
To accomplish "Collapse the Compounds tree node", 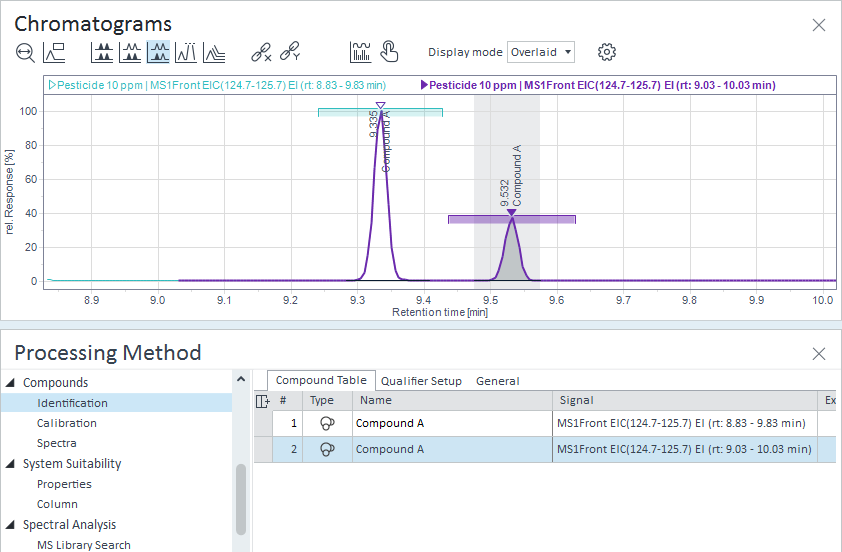I will point(10,382).
